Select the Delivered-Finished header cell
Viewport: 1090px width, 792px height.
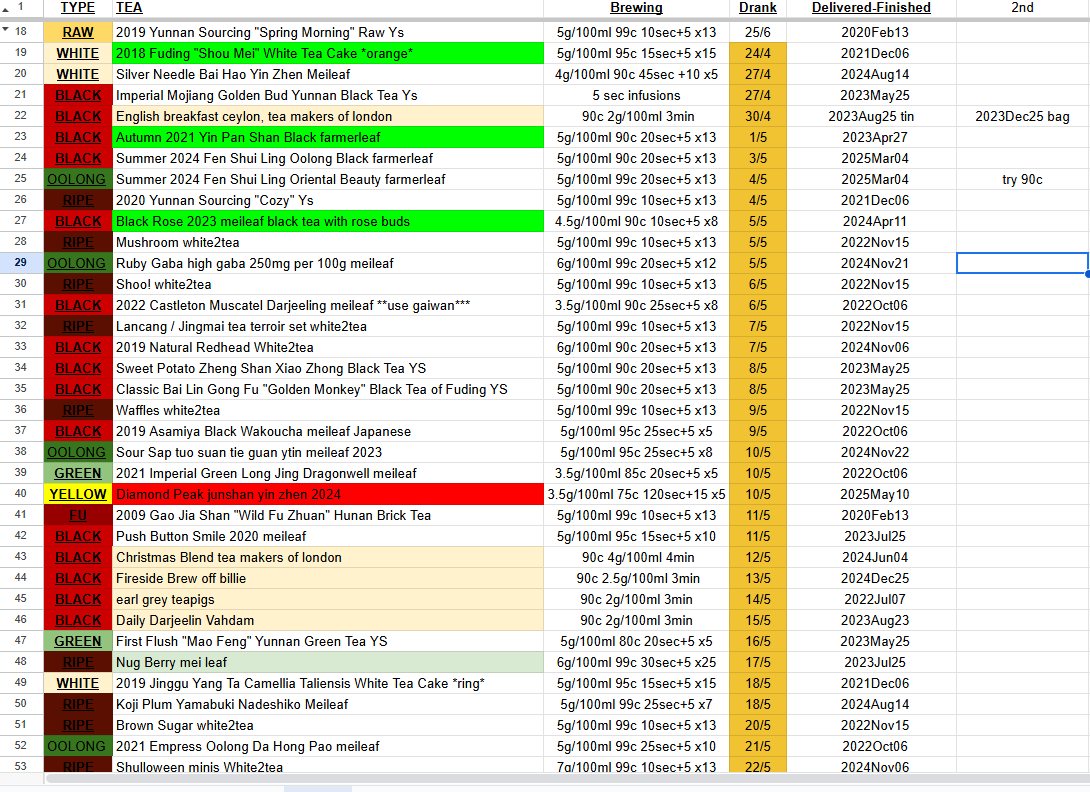pyautogui.click(x=871, y=8)
